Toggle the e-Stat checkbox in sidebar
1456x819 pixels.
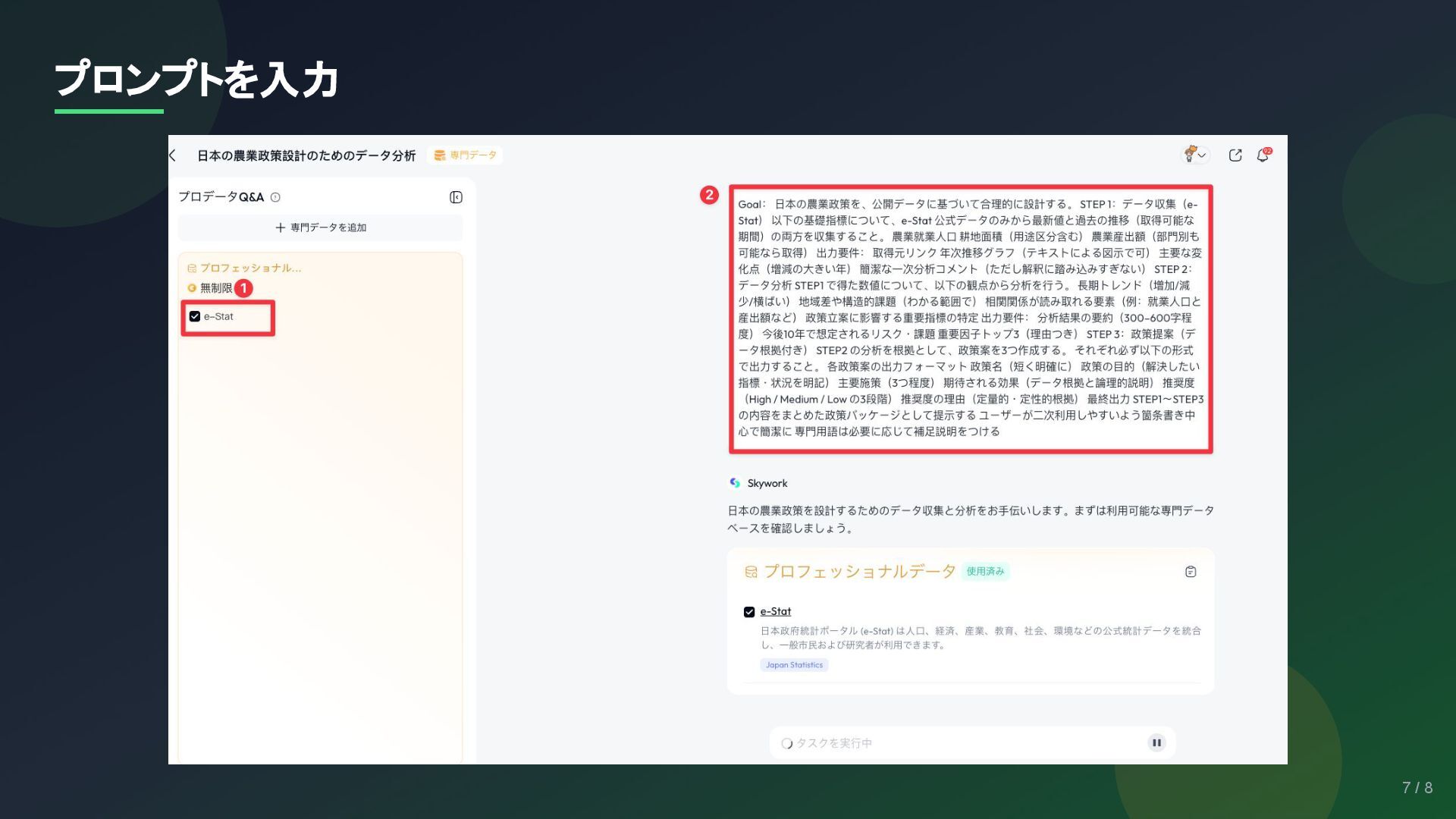tap(195, 316)
